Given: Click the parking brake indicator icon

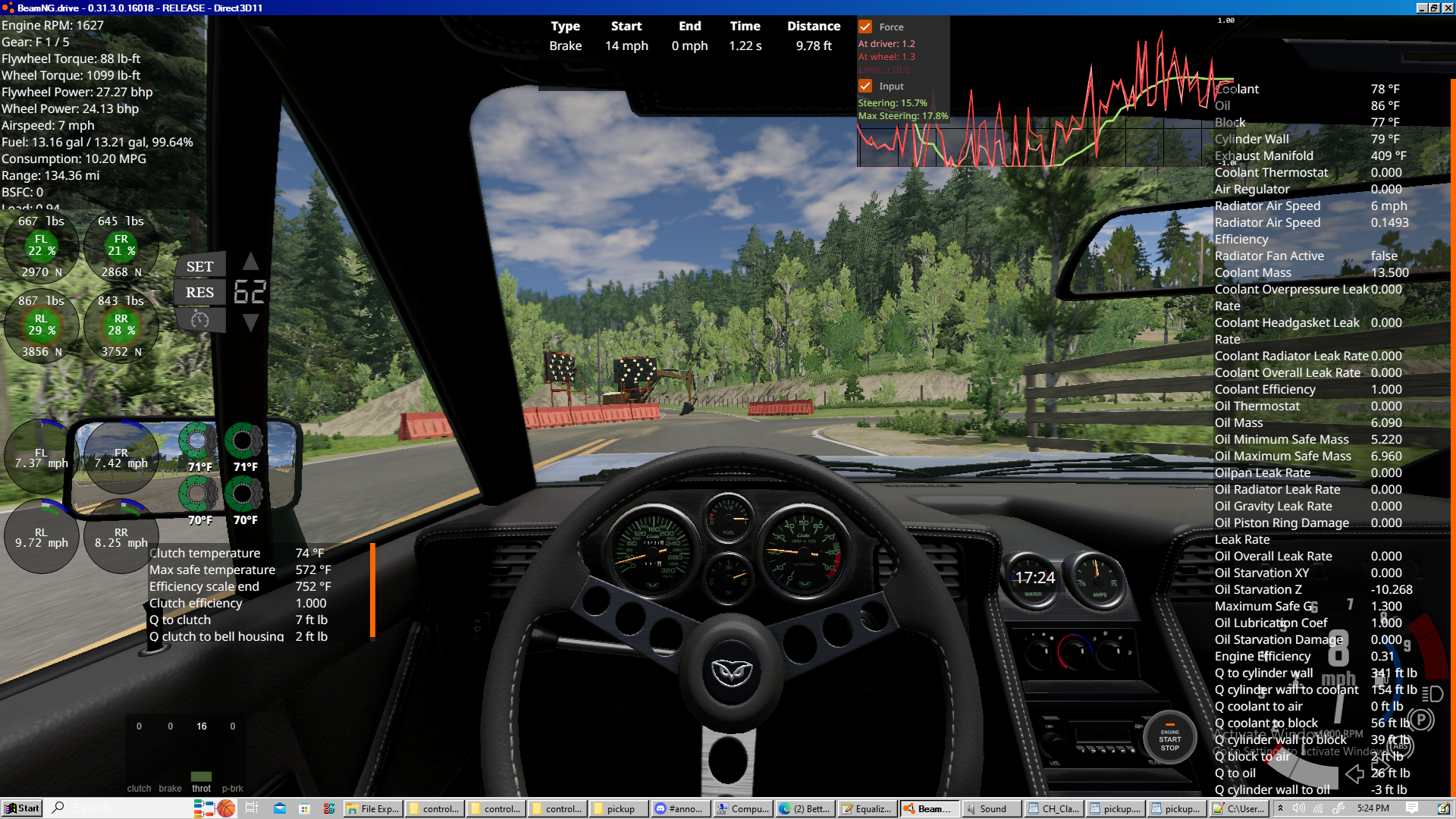Looking at the screenshot, I should tap(1421, 720).
